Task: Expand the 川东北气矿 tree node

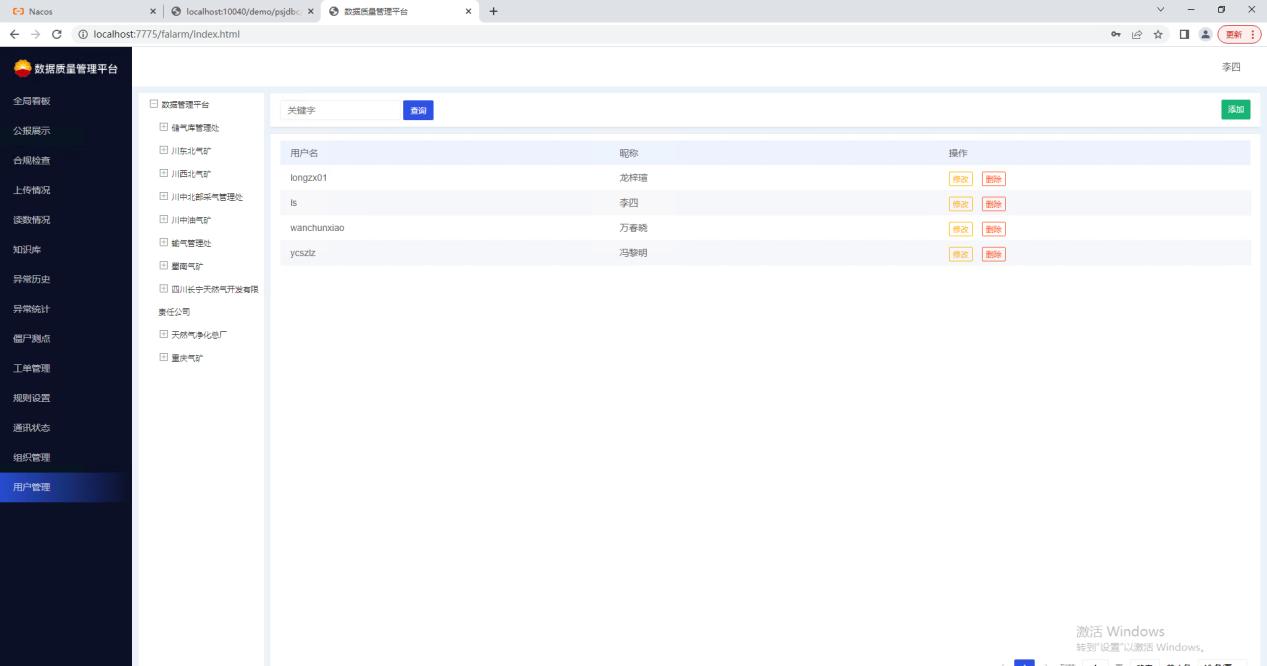Action: [164, 150]
